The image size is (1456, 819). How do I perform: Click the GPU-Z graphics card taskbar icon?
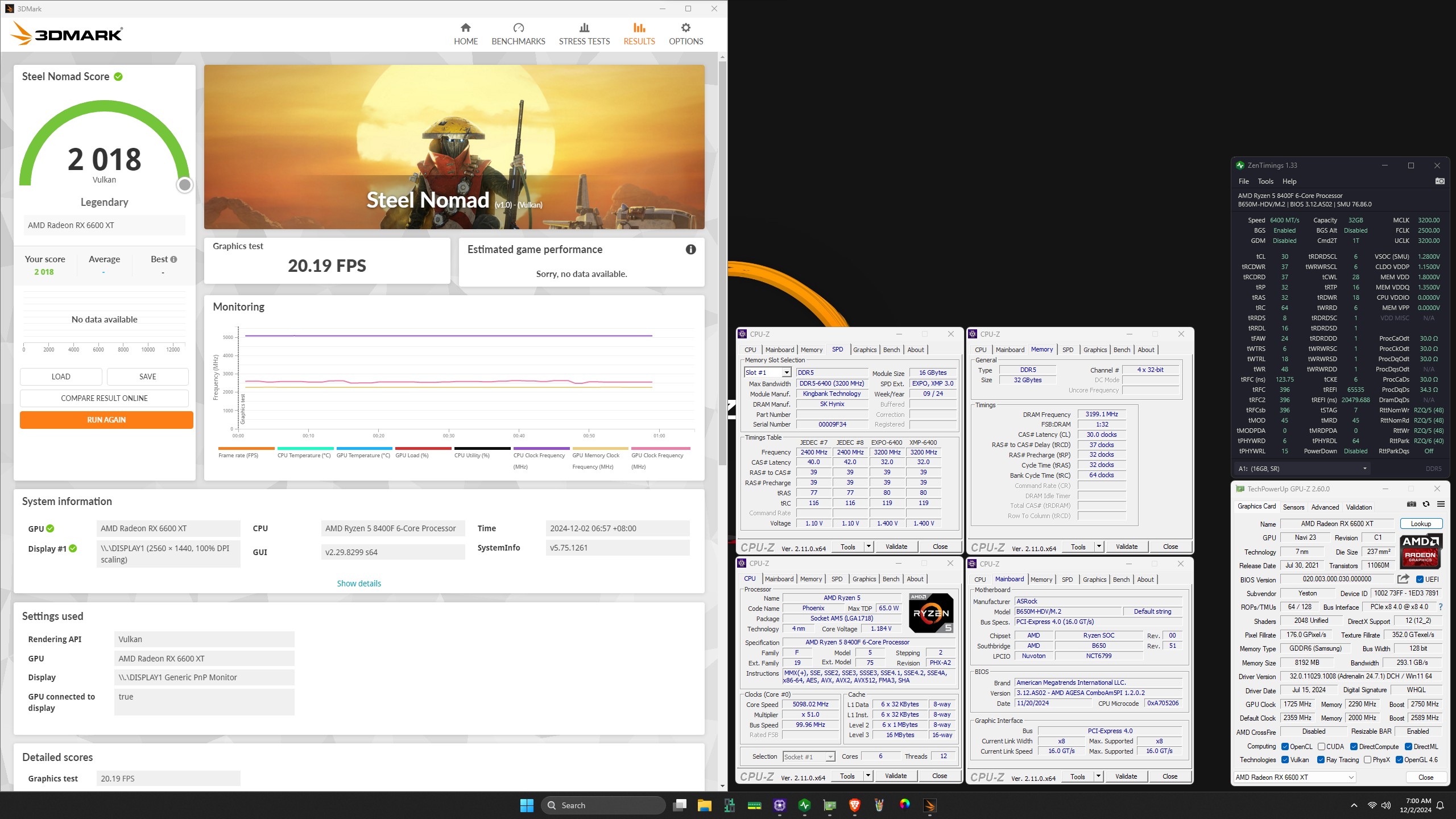pos(829,805)
